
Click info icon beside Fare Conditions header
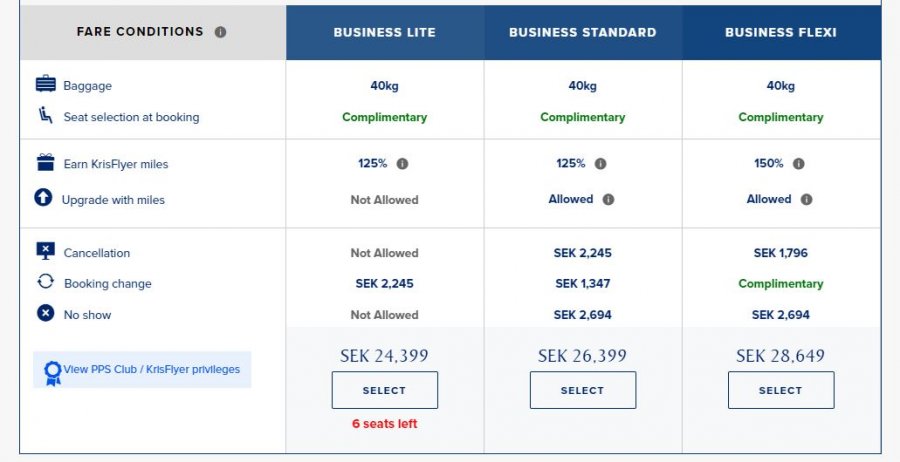tap(220, 32)
